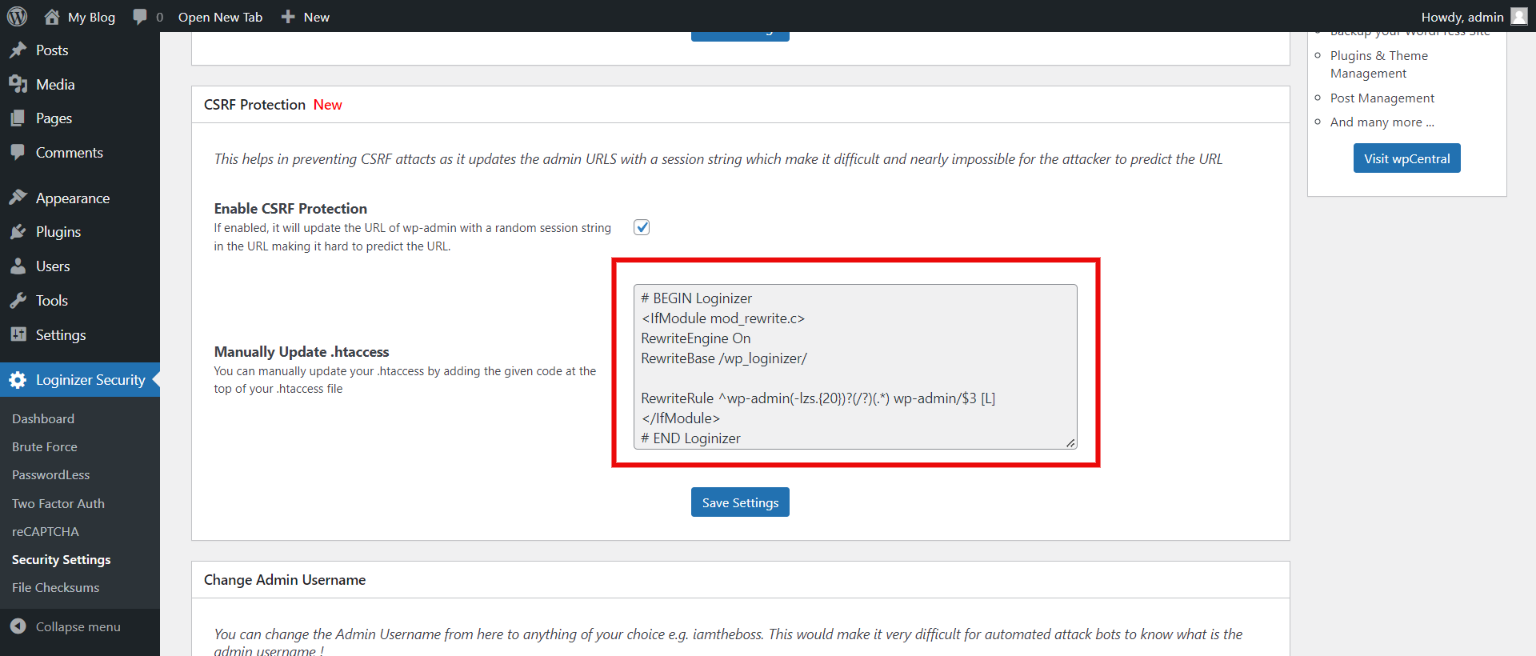Click the Media icon in sidebar
The height and width of the screenshot is (656, 1536).
18,84
